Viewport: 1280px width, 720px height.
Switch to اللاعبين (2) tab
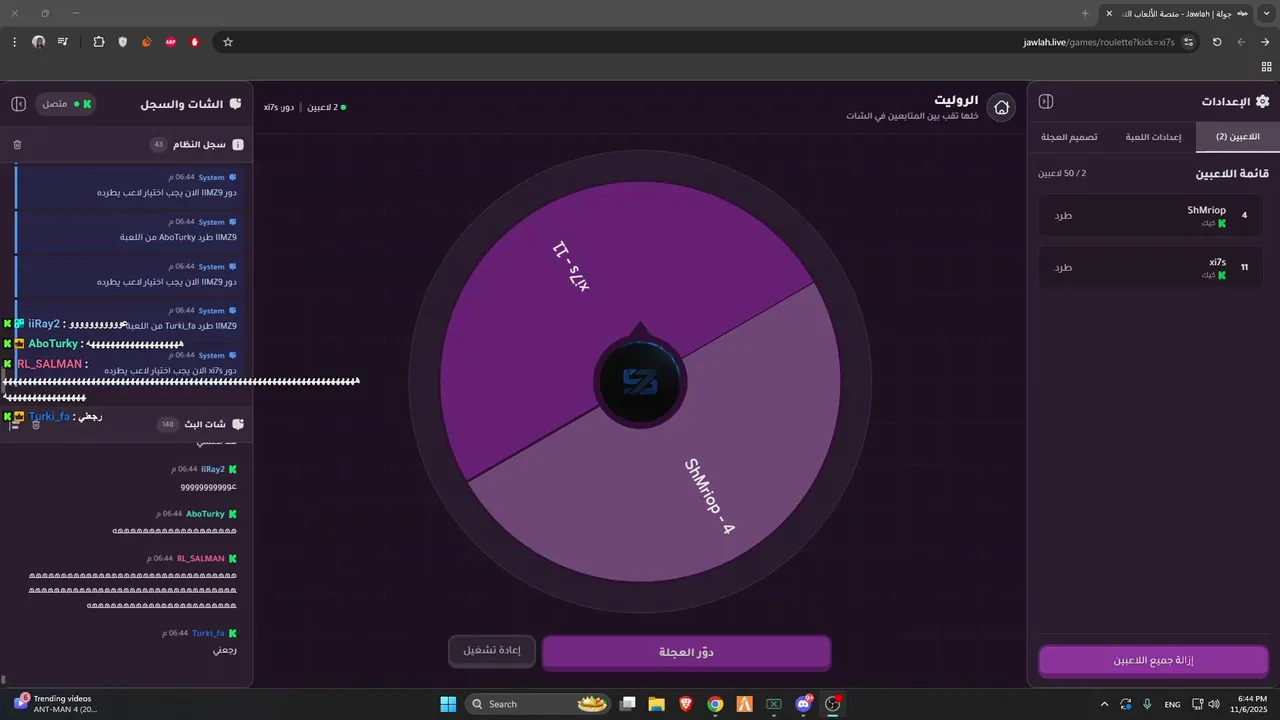[1236, 137]
